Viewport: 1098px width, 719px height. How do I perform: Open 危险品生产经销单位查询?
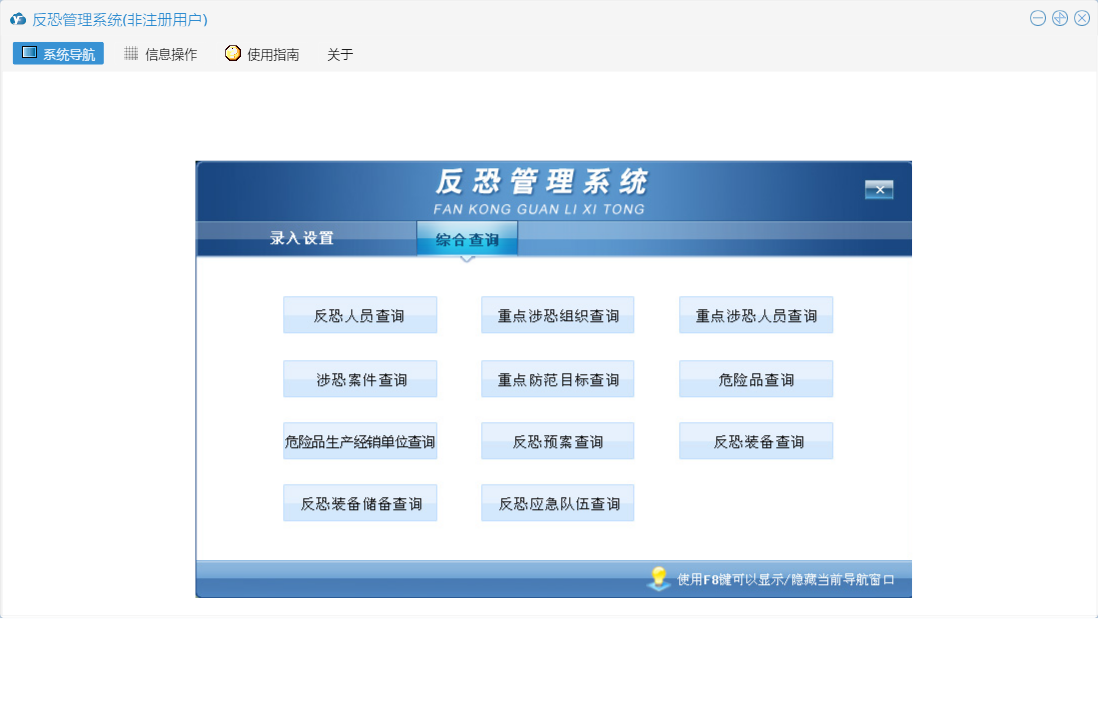[360, 441]
